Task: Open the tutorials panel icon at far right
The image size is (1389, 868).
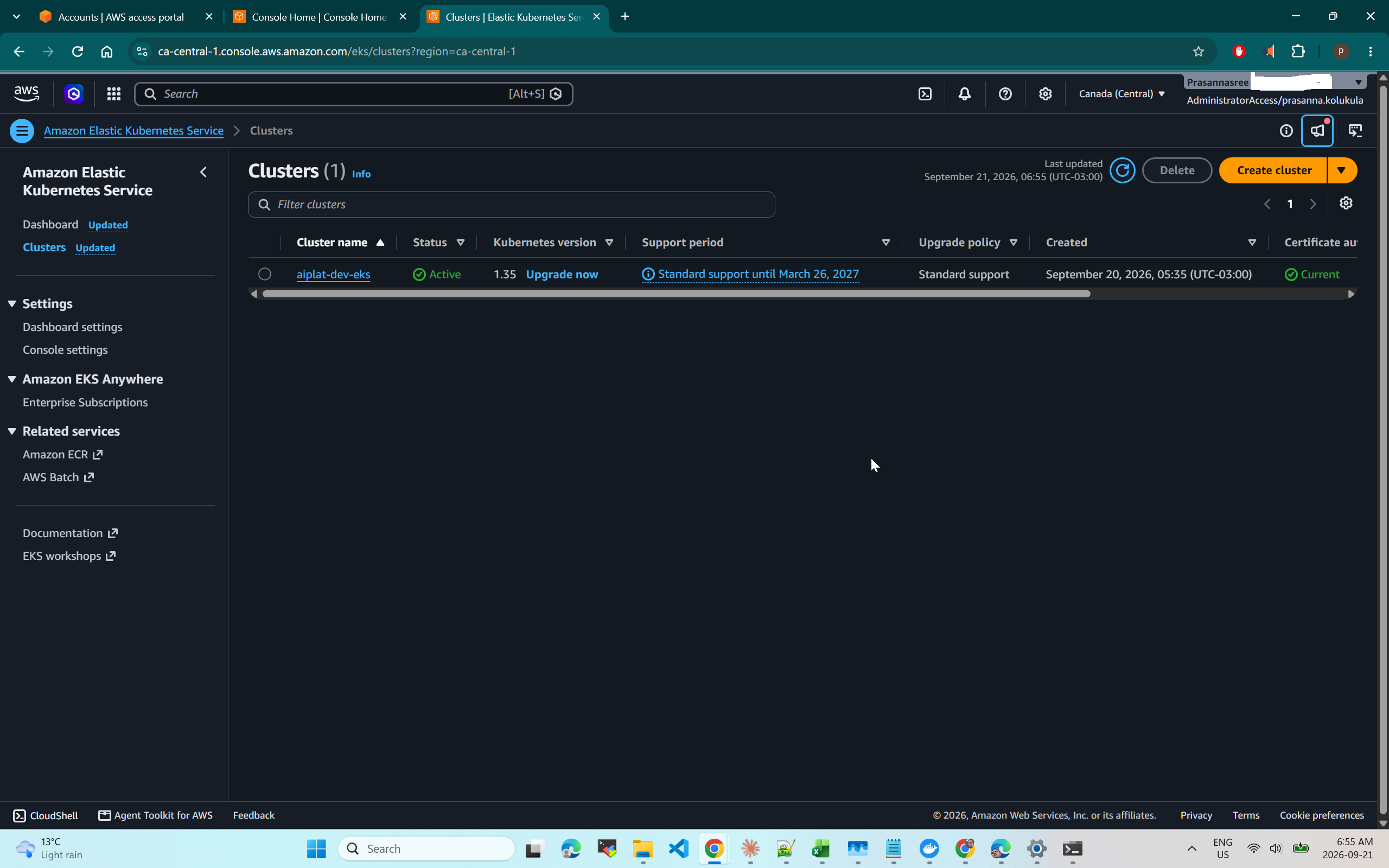Action: tap(1356, 131)
